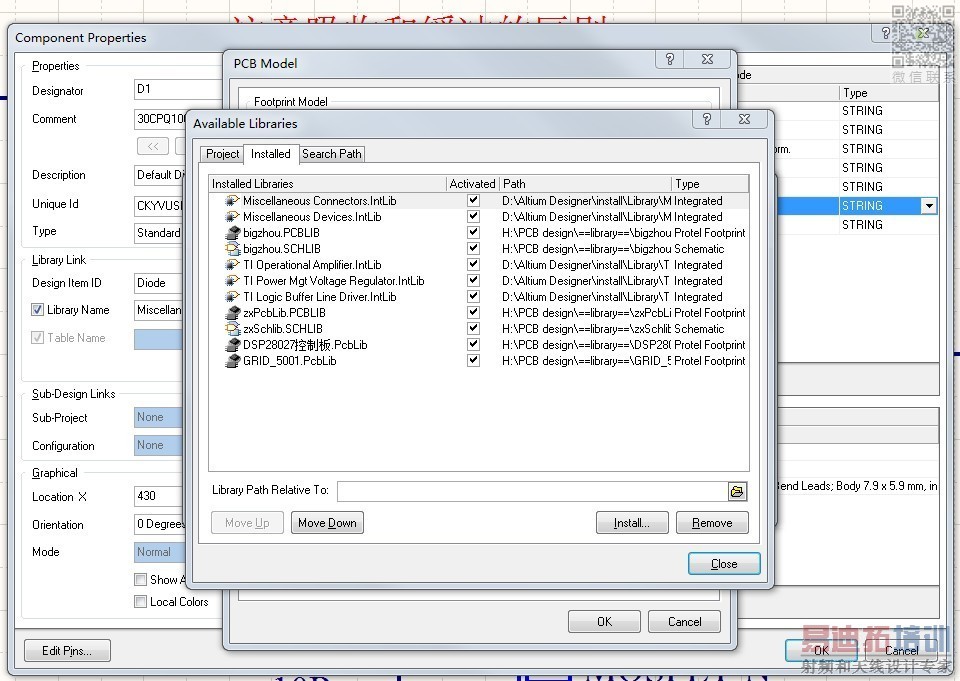Click the TI Power Mgt Voltage Regulator icon
Screen dimensions: 960x681
pyautogui.click(x=232, y=280)
